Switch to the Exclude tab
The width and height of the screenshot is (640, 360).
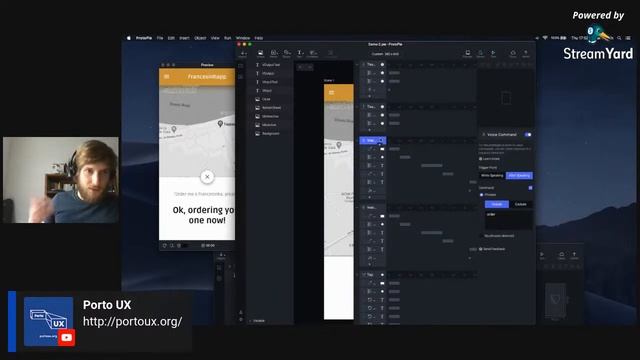point(520,204)
